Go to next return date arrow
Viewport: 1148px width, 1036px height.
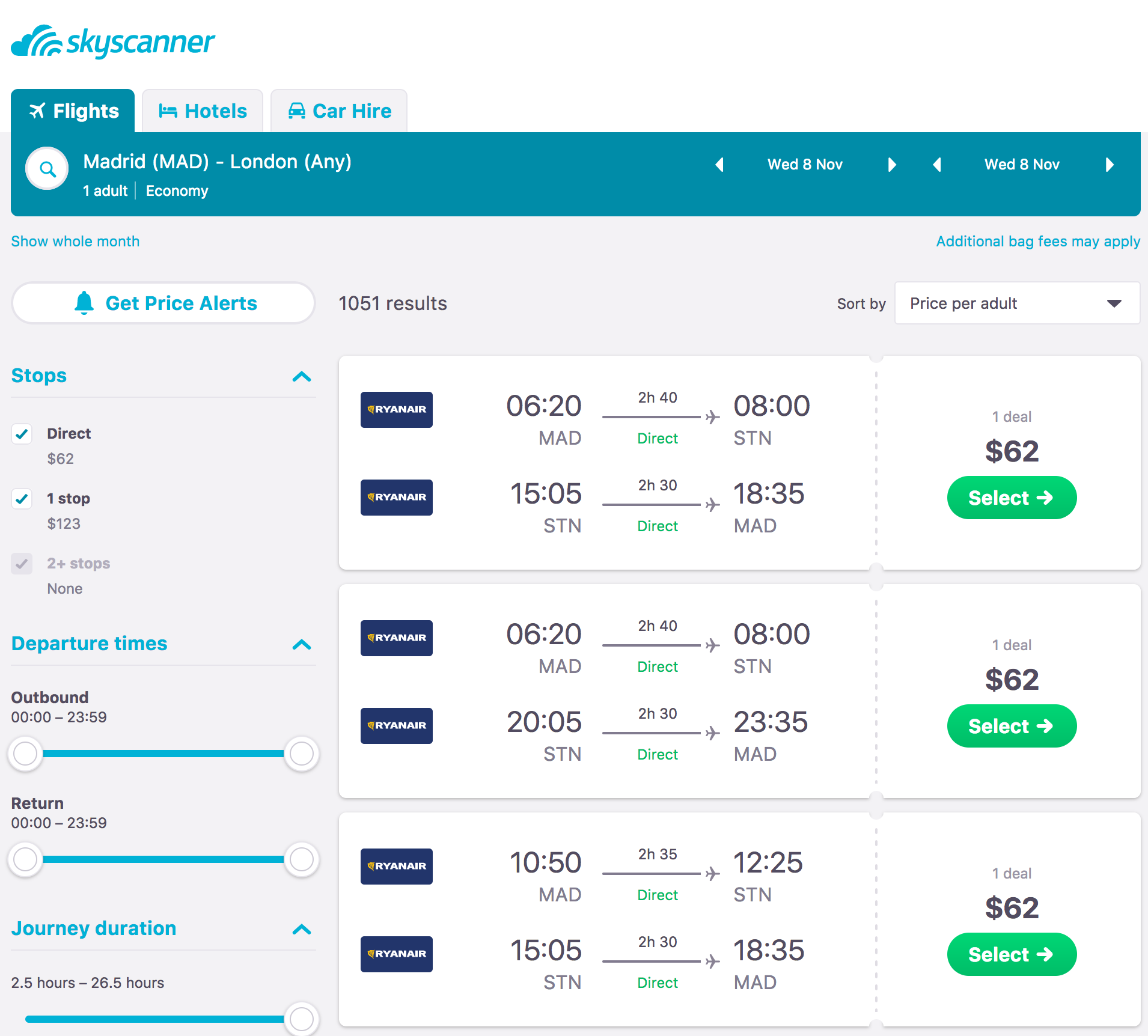1110,165
